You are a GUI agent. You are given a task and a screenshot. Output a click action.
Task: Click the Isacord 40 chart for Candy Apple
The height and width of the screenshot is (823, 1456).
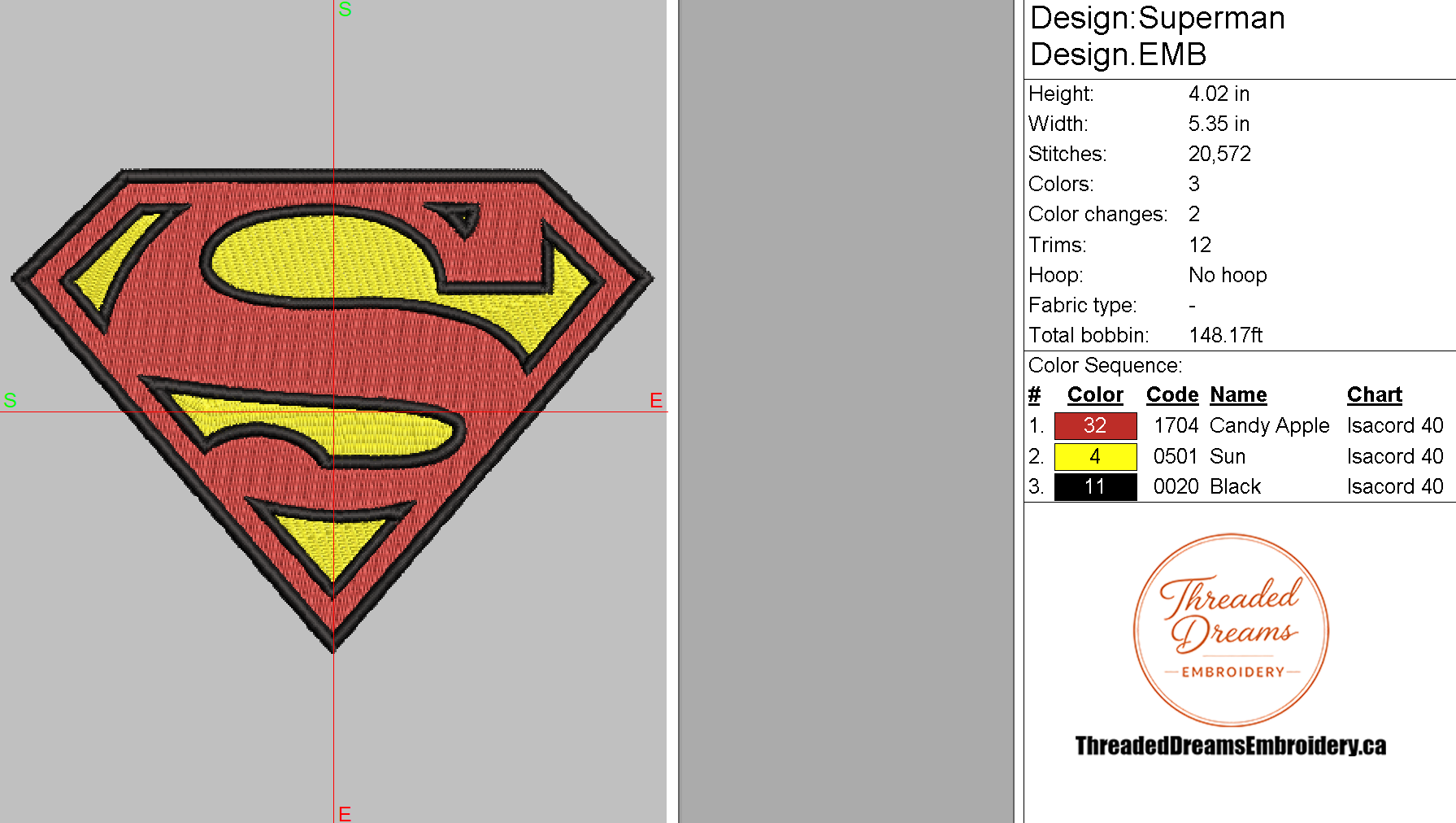click(1394, 425)
